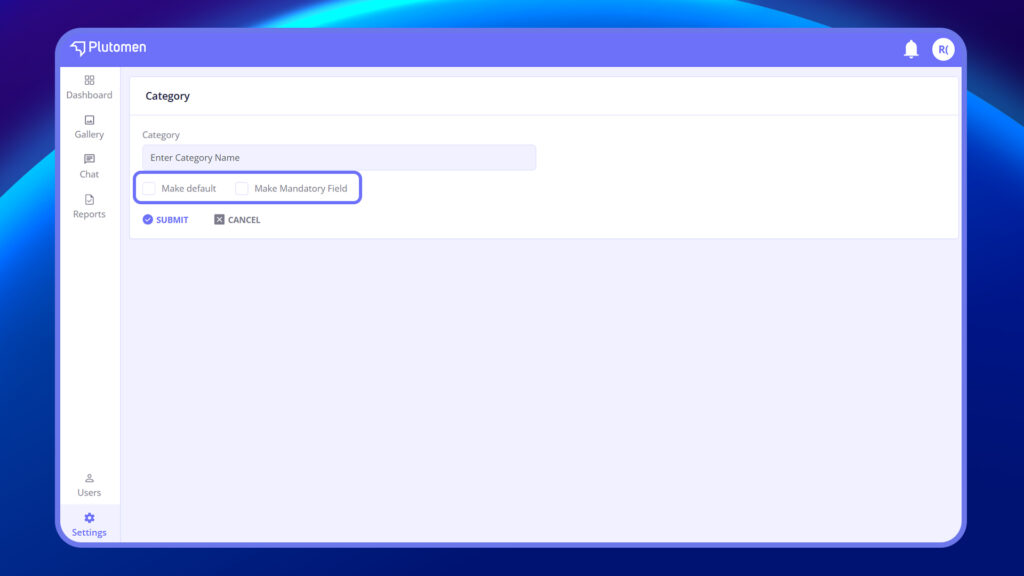Viewport: 1024px width, 576px height.
Task: Cancel the category creation
Action: [x=237, y=219]
